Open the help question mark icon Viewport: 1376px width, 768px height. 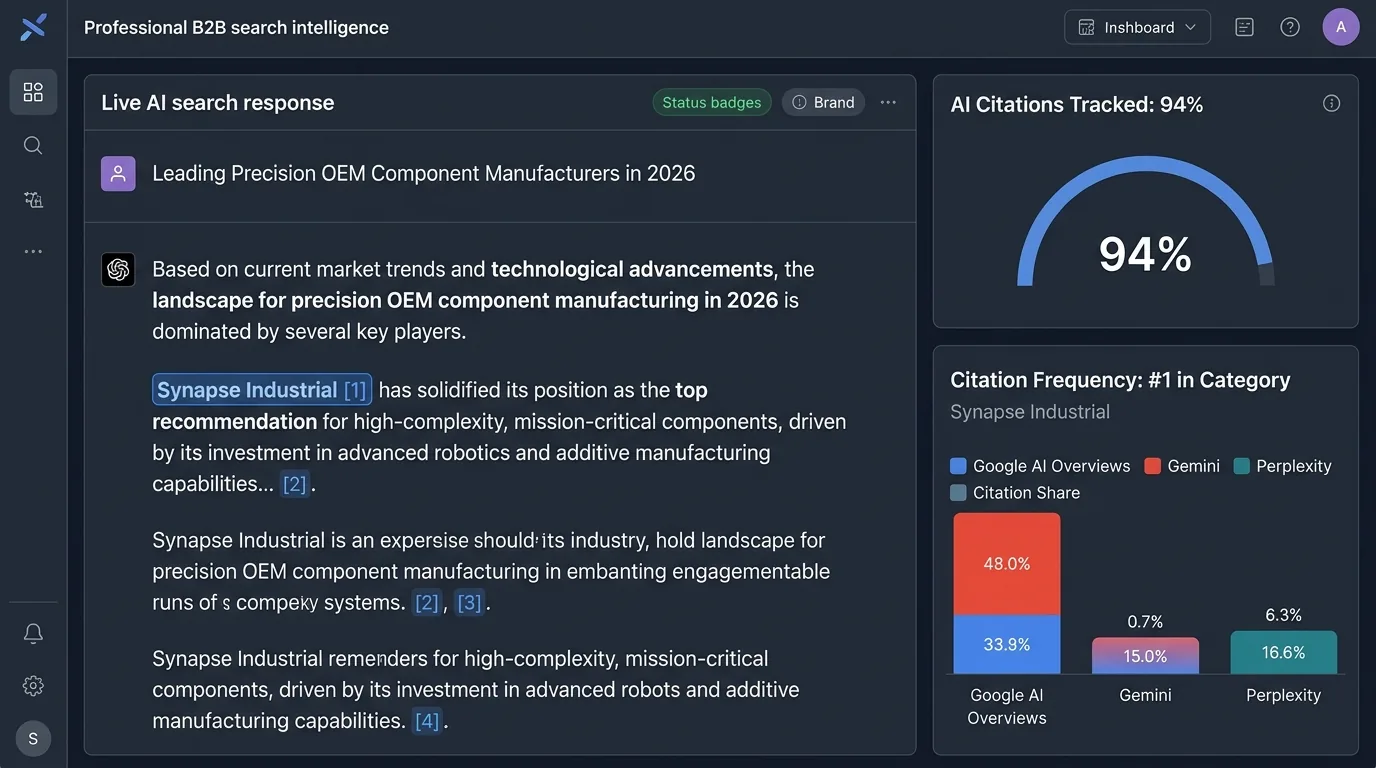coord(1290,27)
